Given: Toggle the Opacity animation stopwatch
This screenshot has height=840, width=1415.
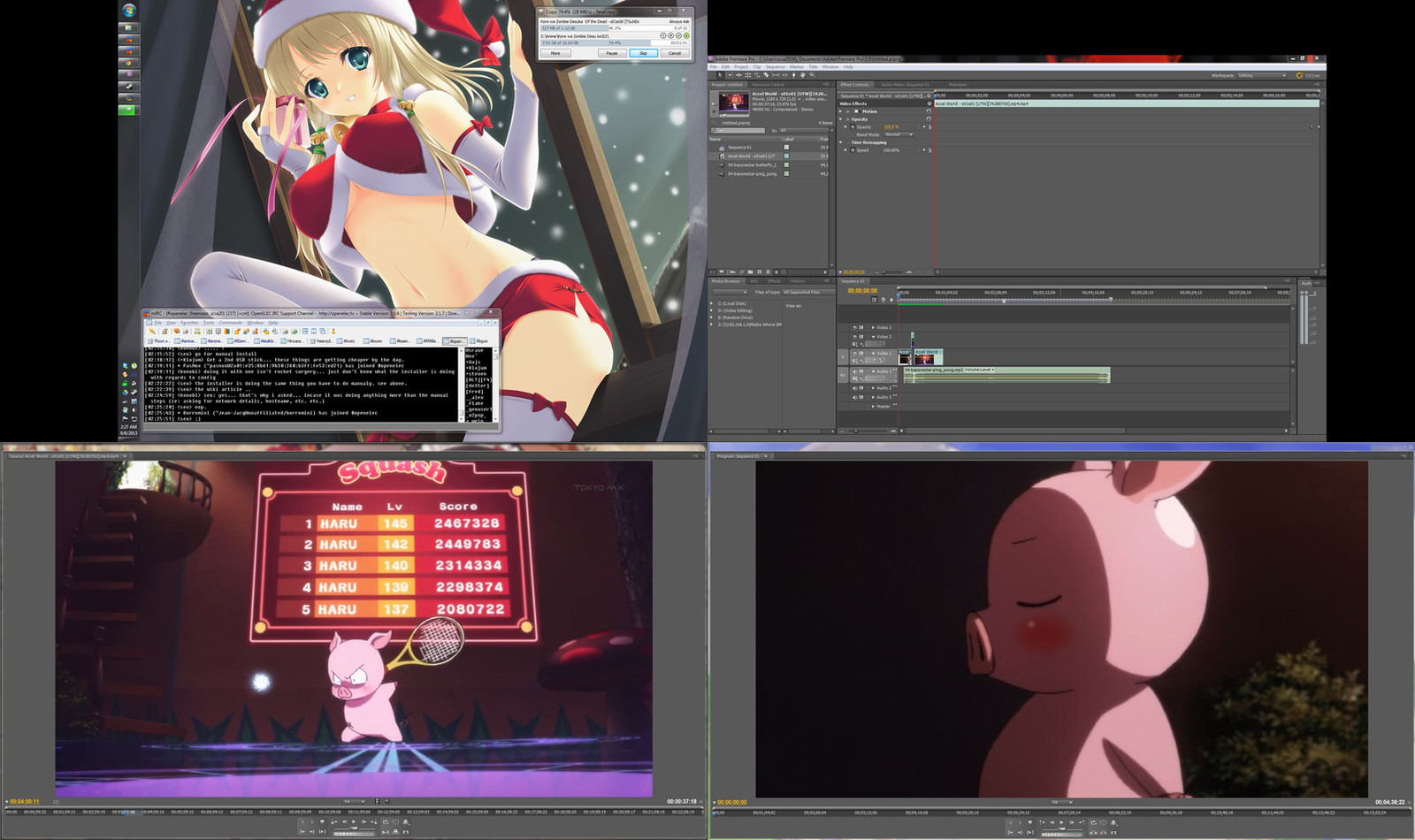Looking at the screenshot, I should click(853, 126).
